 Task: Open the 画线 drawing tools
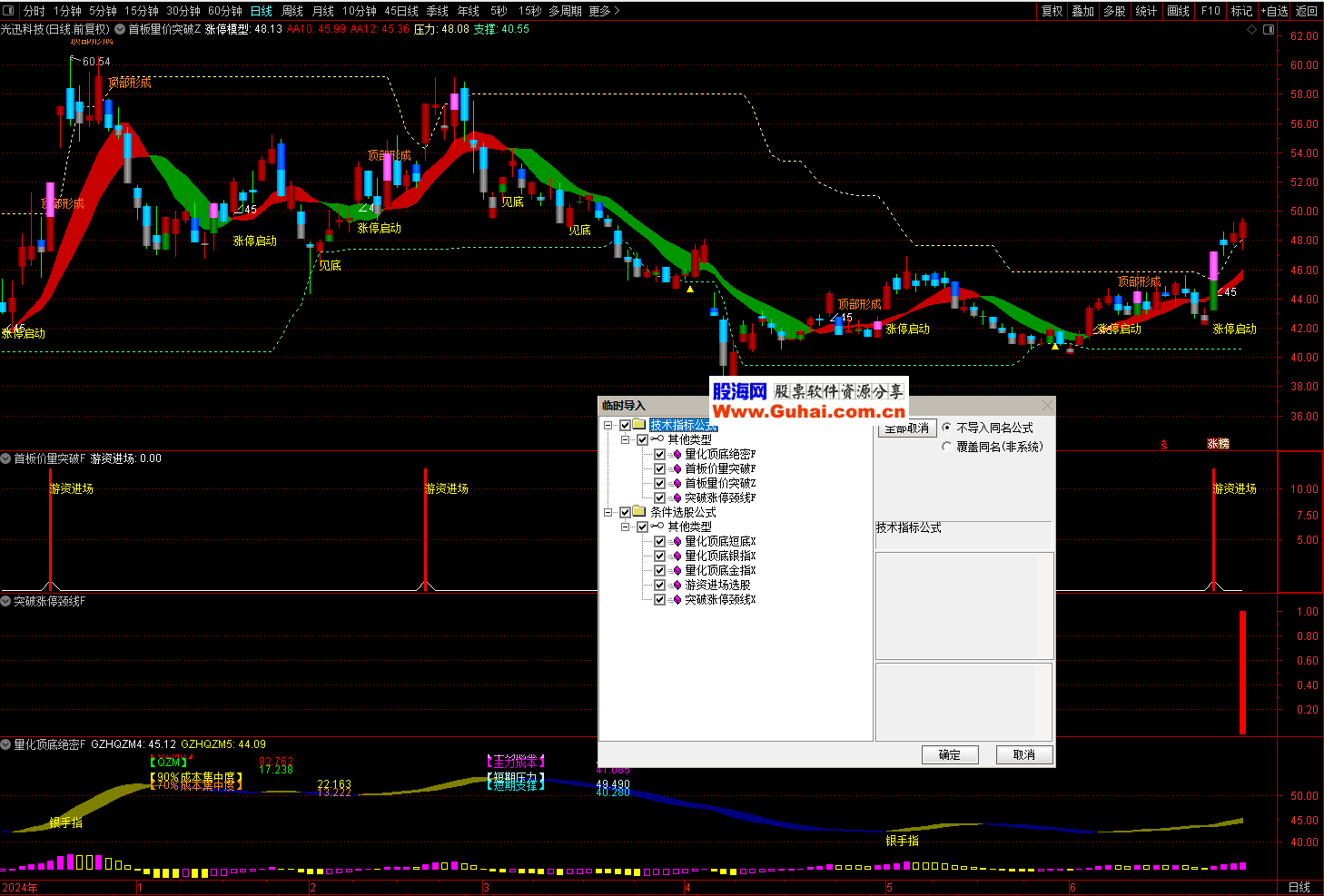pos(1179,11)
